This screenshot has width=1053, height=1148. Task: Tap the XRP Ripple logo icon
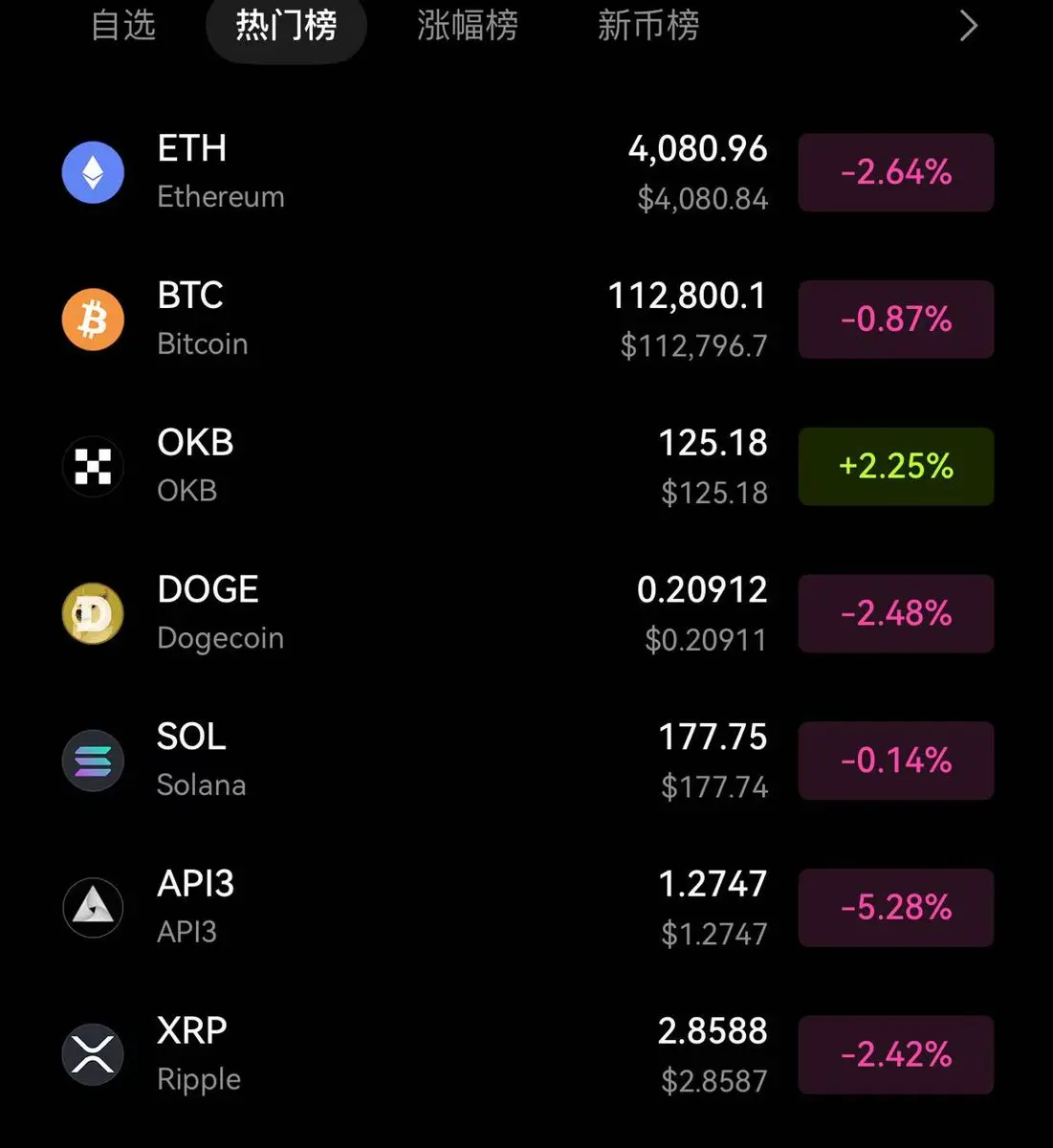[x=93, y=1054]
